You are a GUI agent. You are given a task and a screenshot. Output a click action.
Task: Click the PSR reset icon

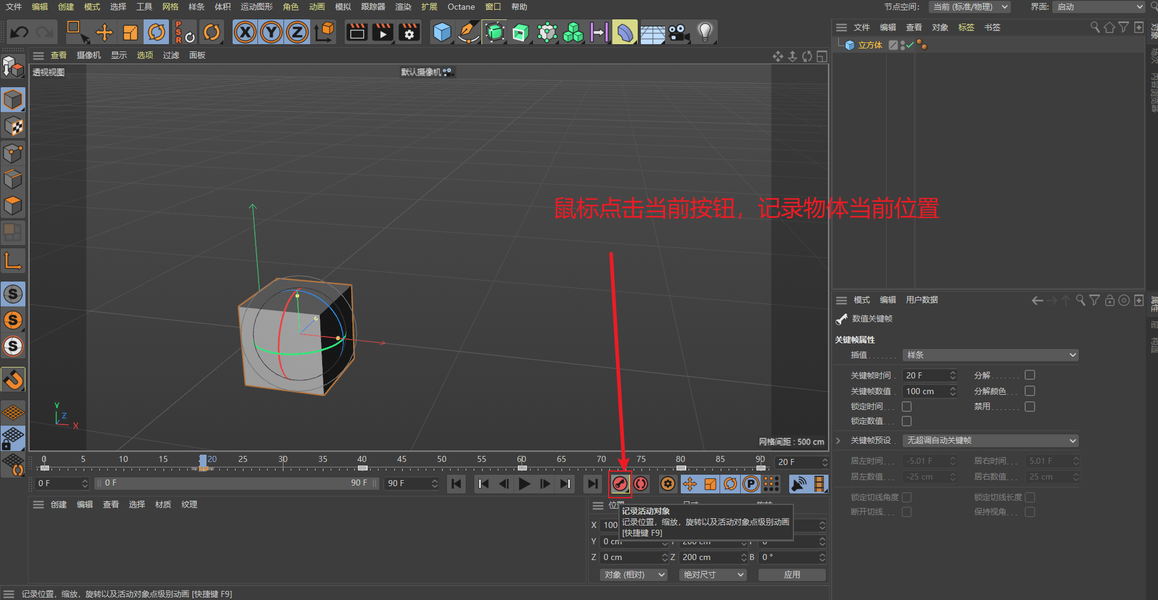click(185, 32)
